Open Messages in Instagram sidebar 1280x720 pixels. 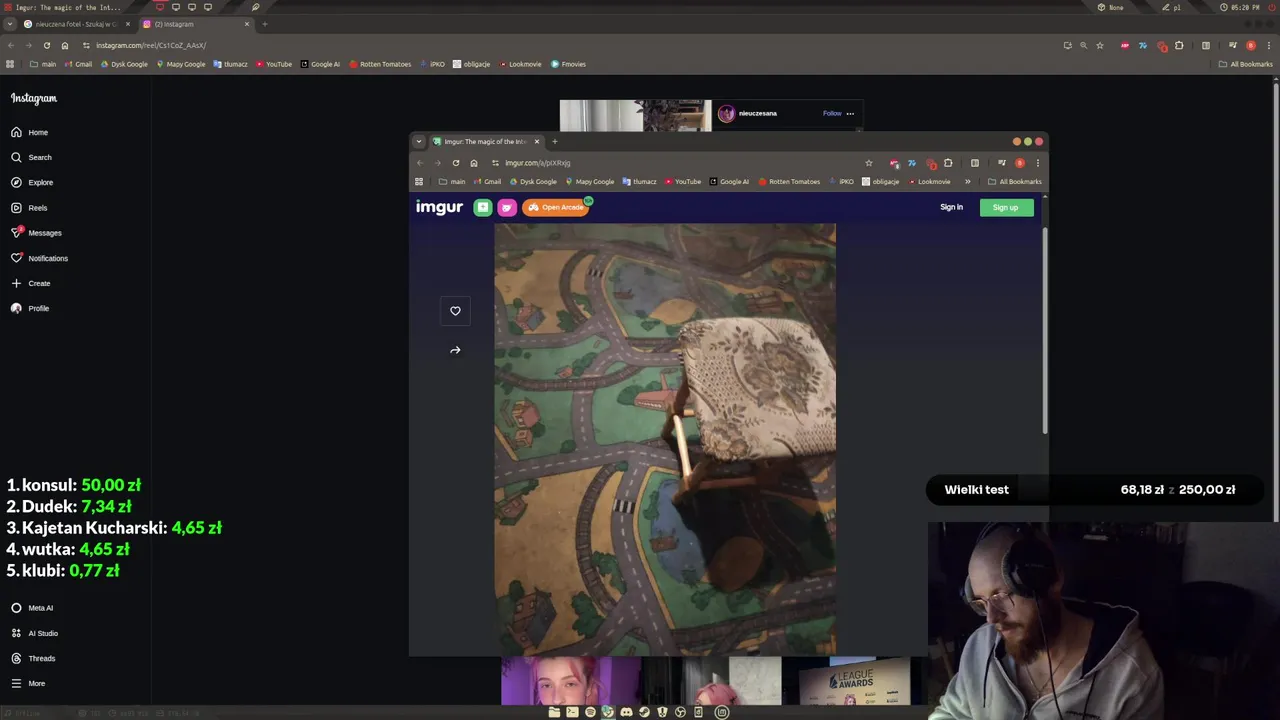(36, 233)
